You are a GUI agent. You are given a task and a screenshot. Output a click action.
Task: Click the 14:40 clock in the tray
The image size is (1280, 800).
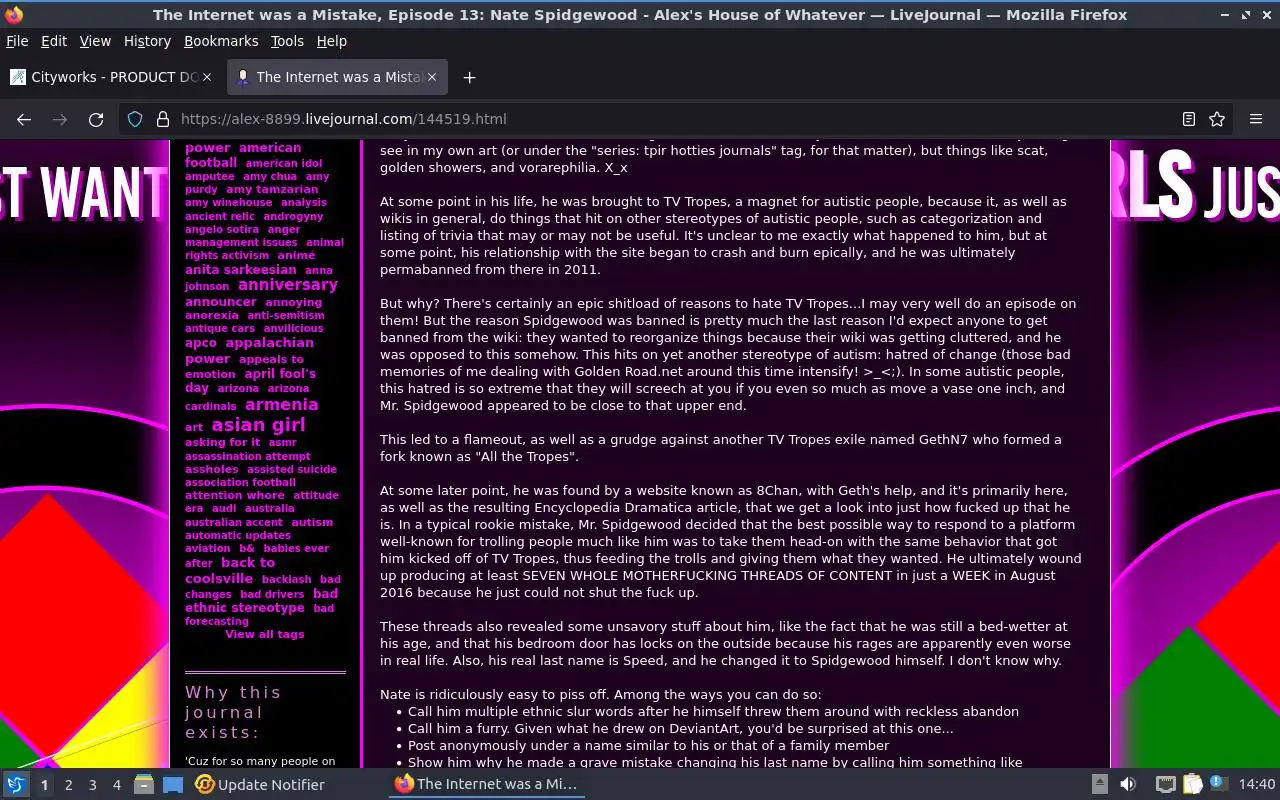coord(1256,785)
